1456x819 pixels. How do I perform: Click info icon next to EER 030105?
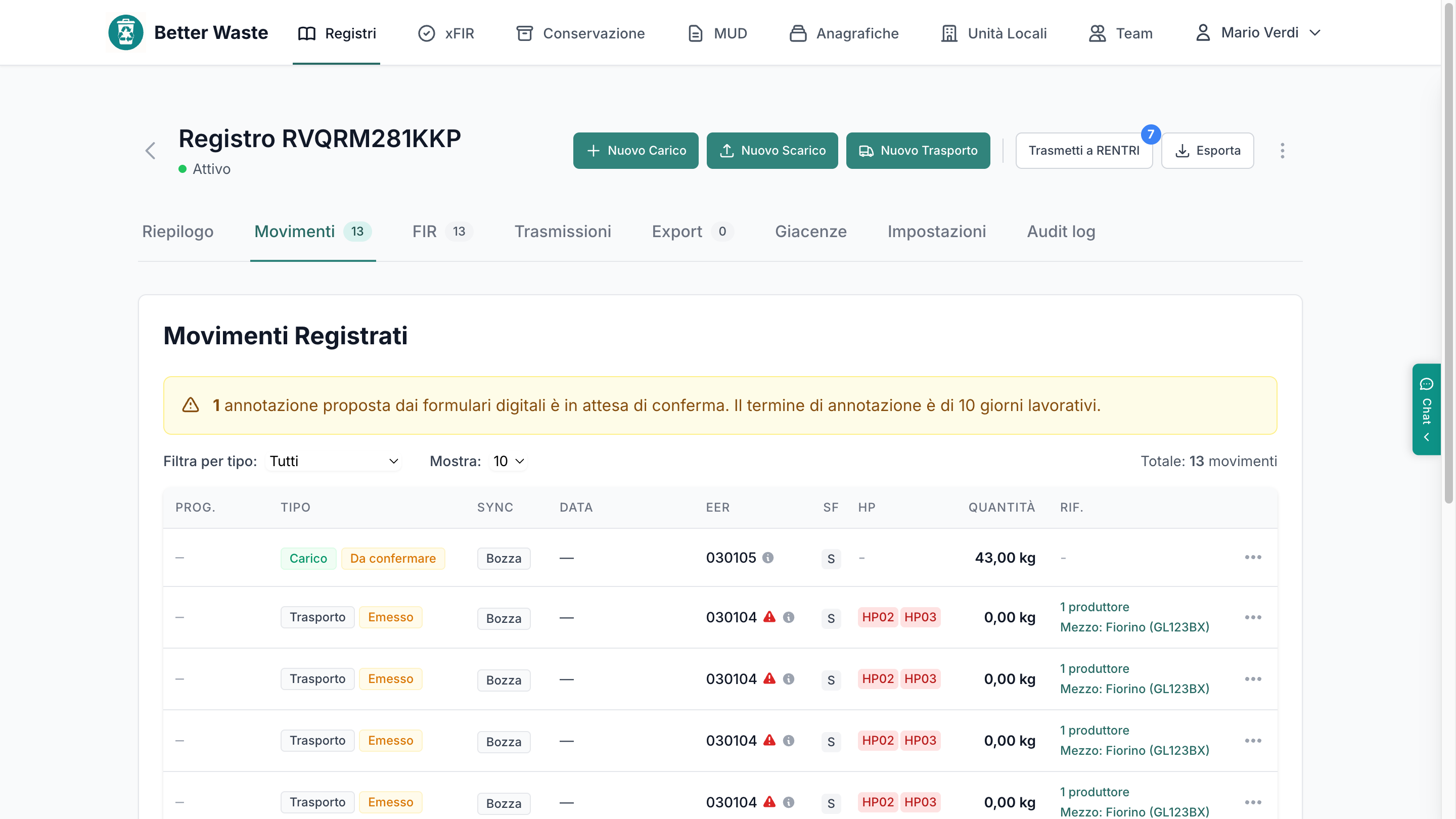767,557
